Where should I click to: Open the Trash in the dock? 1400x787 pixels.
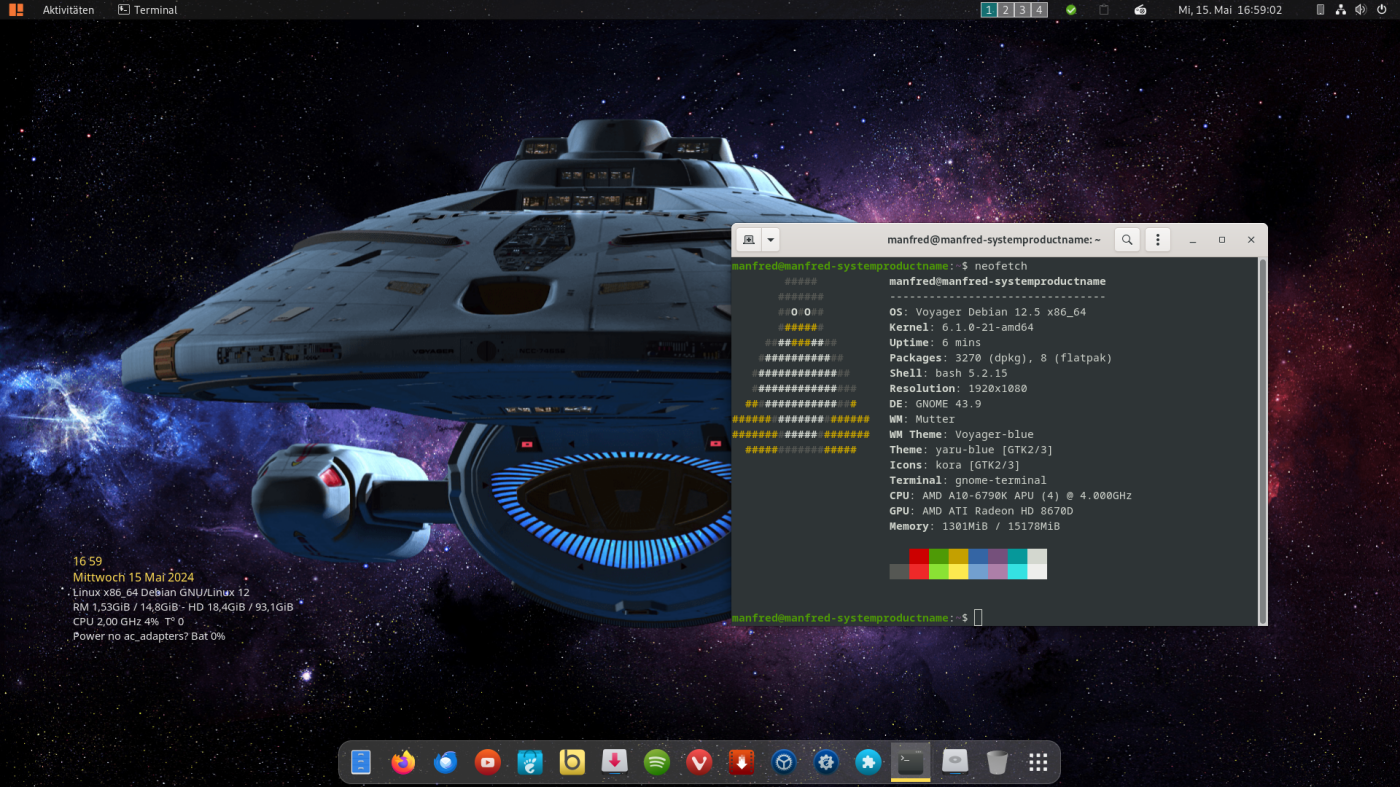click(996, 762)
